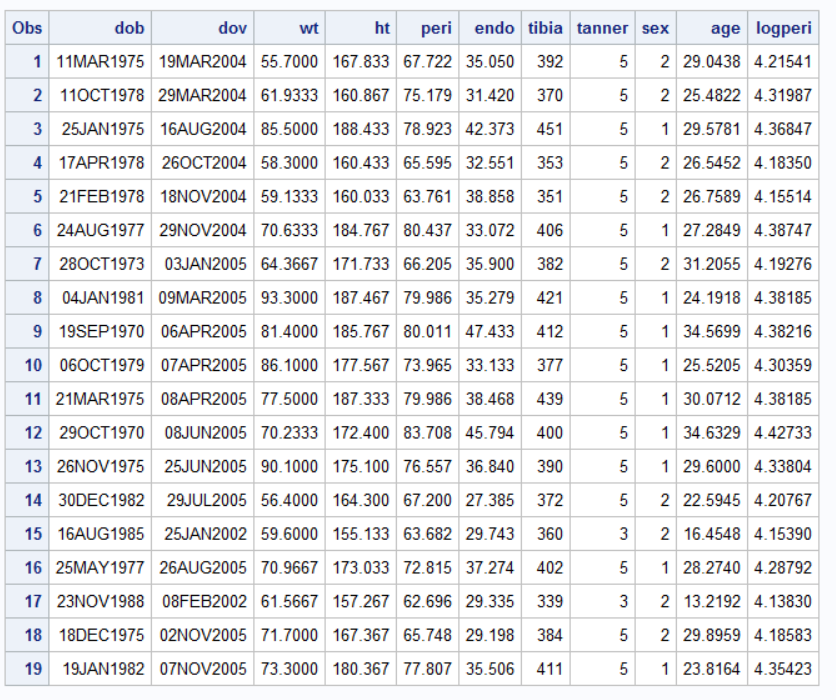Click date of birth 11MAR1975

100,62
